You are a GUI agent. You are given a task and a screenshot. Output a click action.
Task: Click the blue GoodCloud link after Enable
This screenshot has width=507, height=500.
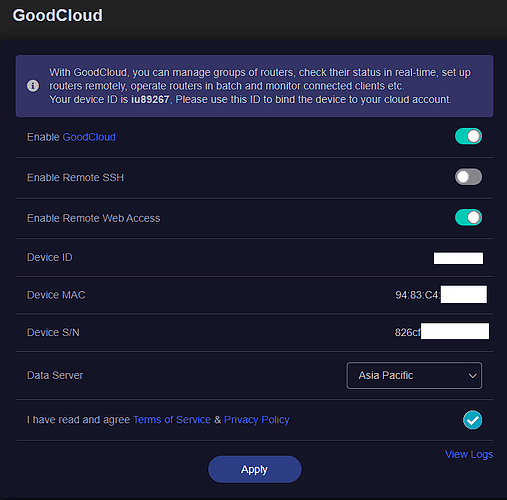pyautogui.click(x=89, y=137)
